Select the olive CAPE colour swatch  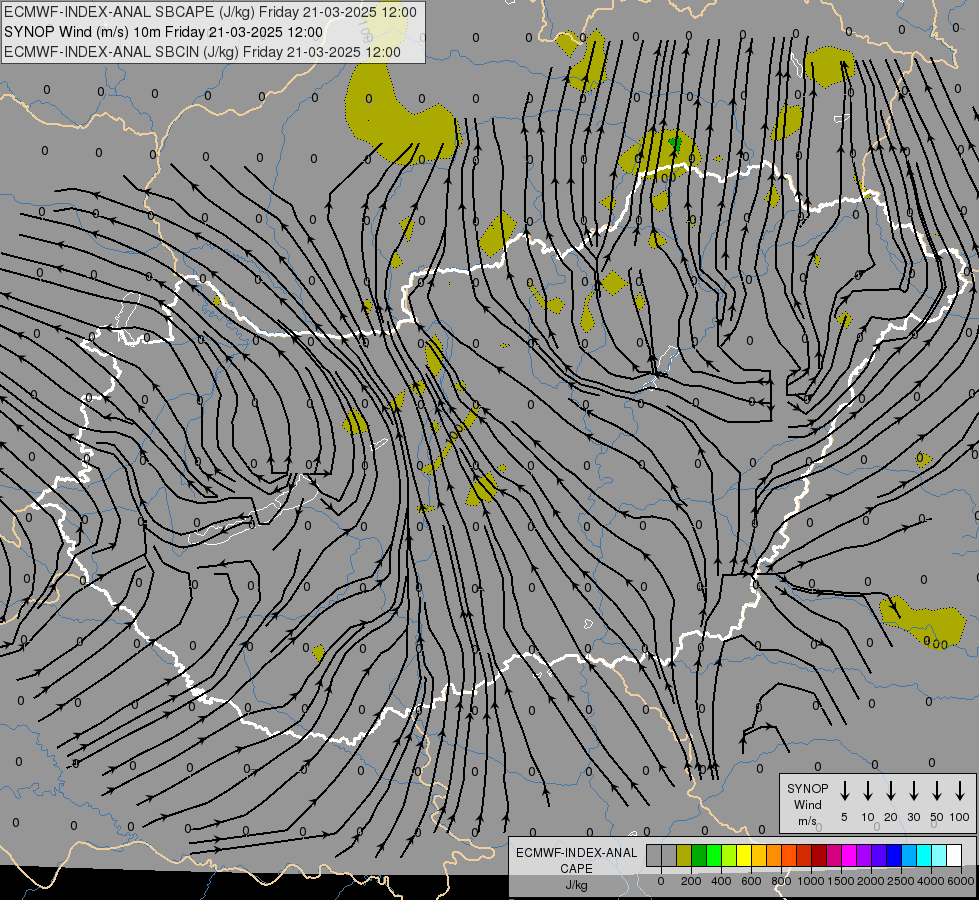tap(684, 855)
